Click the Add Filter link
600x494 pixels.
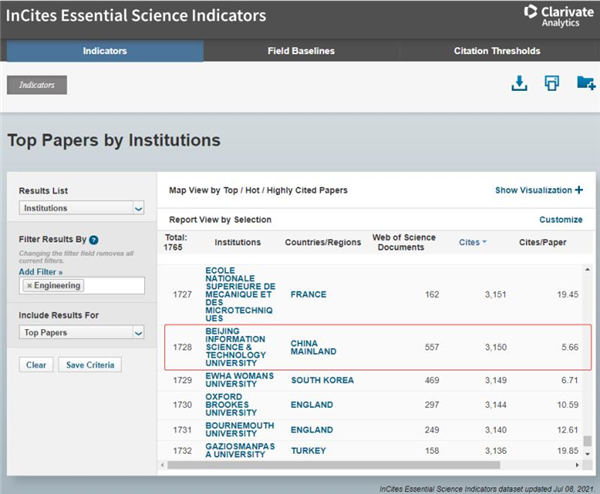[x=39, y=271]
